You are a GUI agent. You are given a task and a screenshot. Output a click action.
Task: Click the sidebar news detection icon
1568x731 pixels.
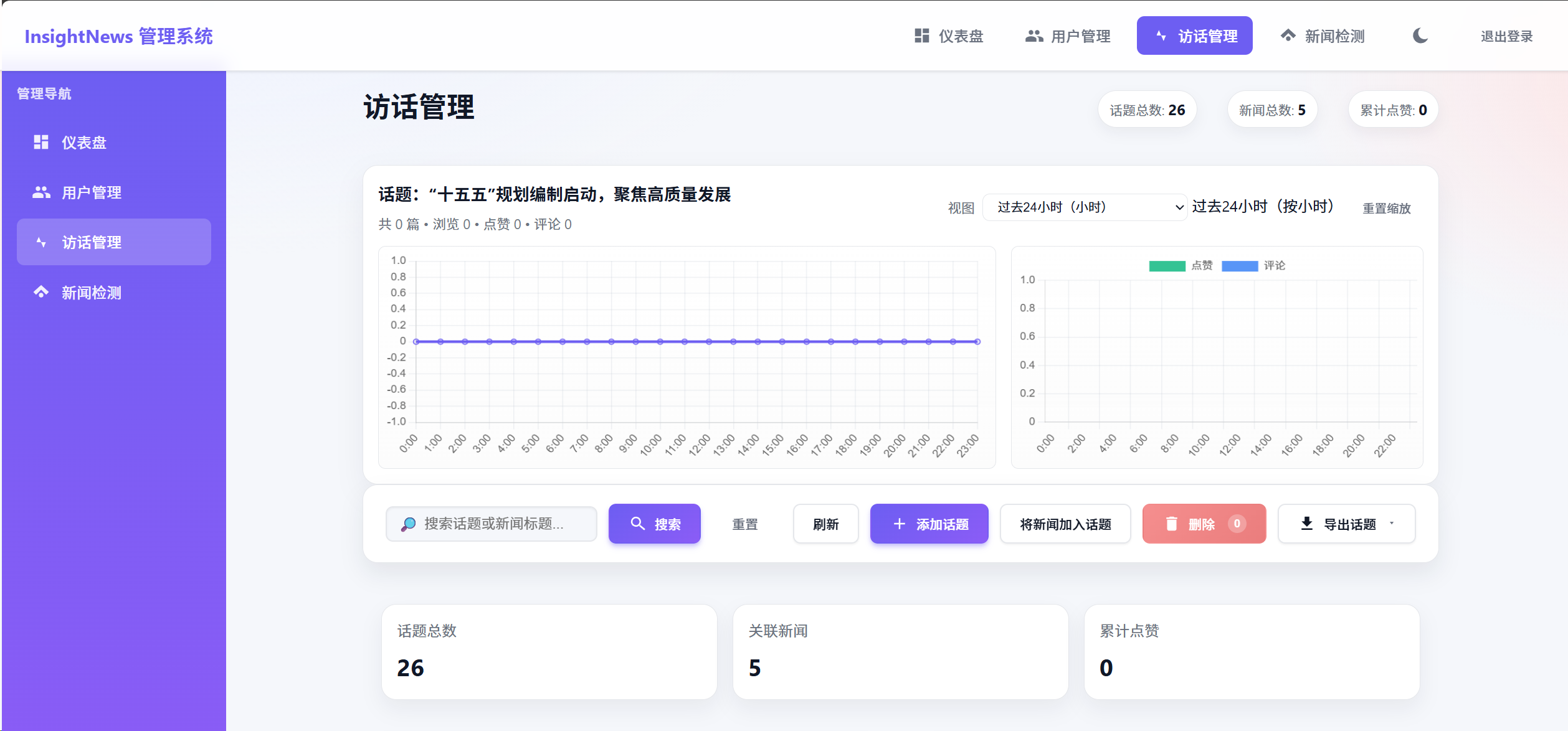pos(41,292)
